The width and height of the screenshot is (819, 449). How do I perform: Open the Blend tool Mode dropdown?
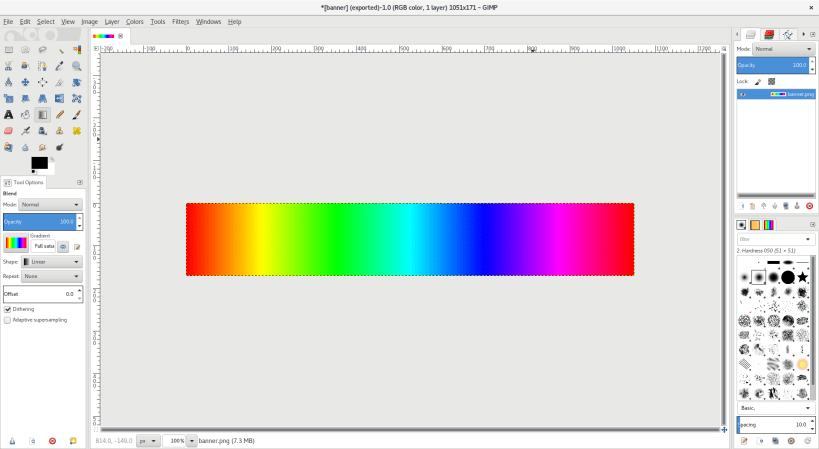[51, 205]
